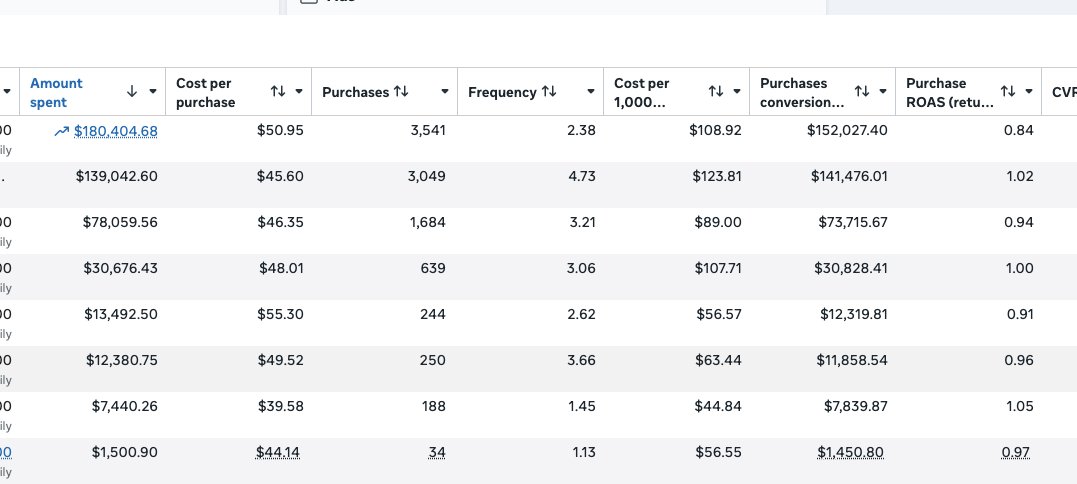Sort by Purchases conversion value
This screenshot has width=1077, height=484.
click(862, 91)
